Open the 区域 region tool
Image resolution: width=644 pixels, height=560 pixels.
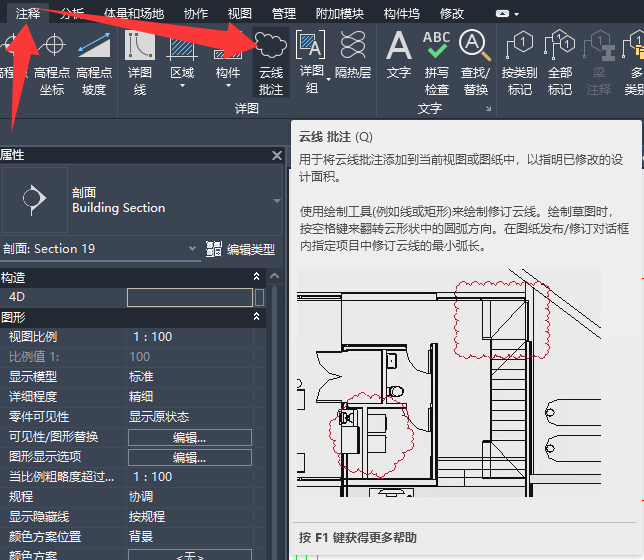coord(182,60)
